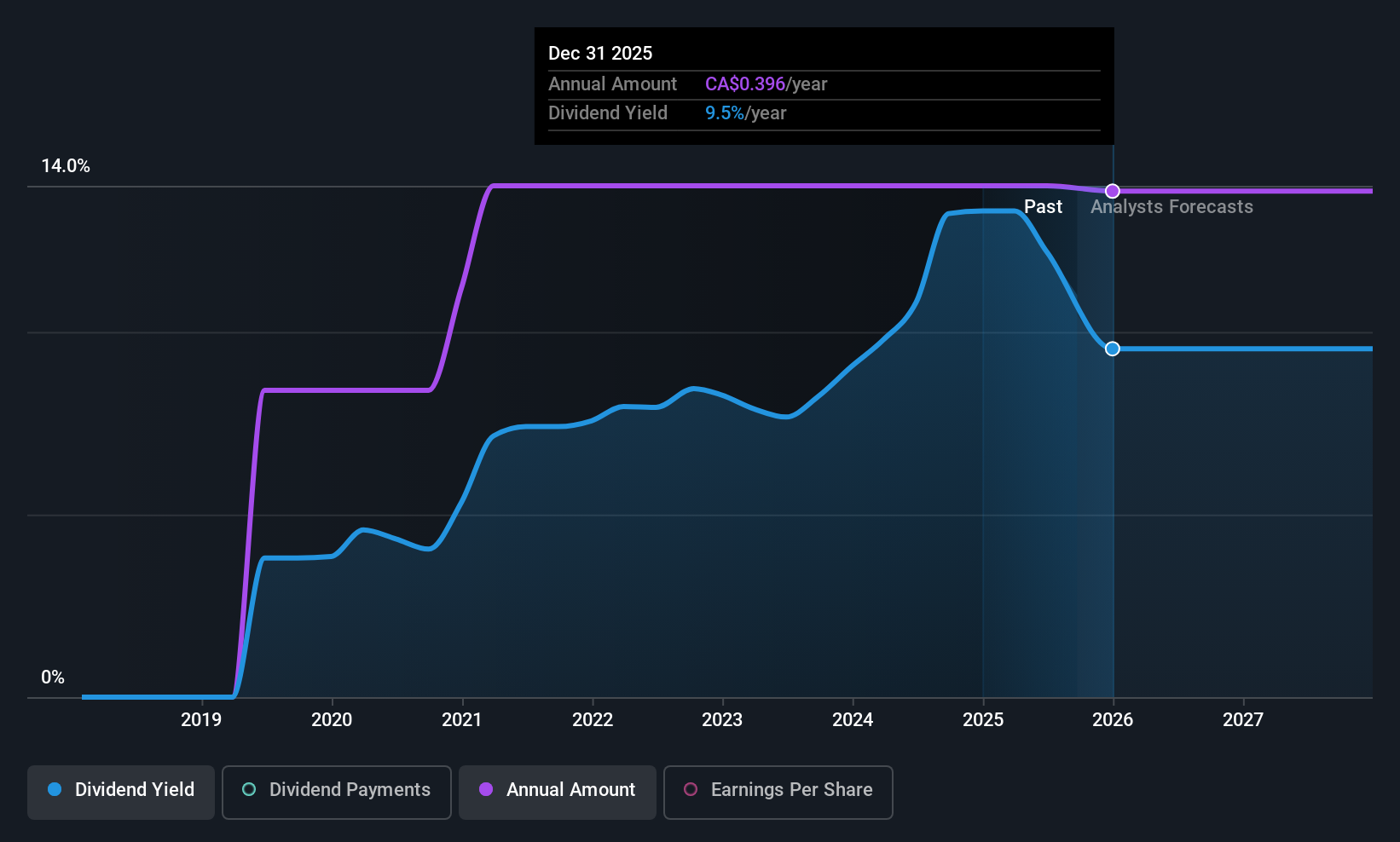Click the blue Dividend Yield forecast marker
This screenshot has width=1400, height=842.
pyautogui.click(x=1112, y=349)
